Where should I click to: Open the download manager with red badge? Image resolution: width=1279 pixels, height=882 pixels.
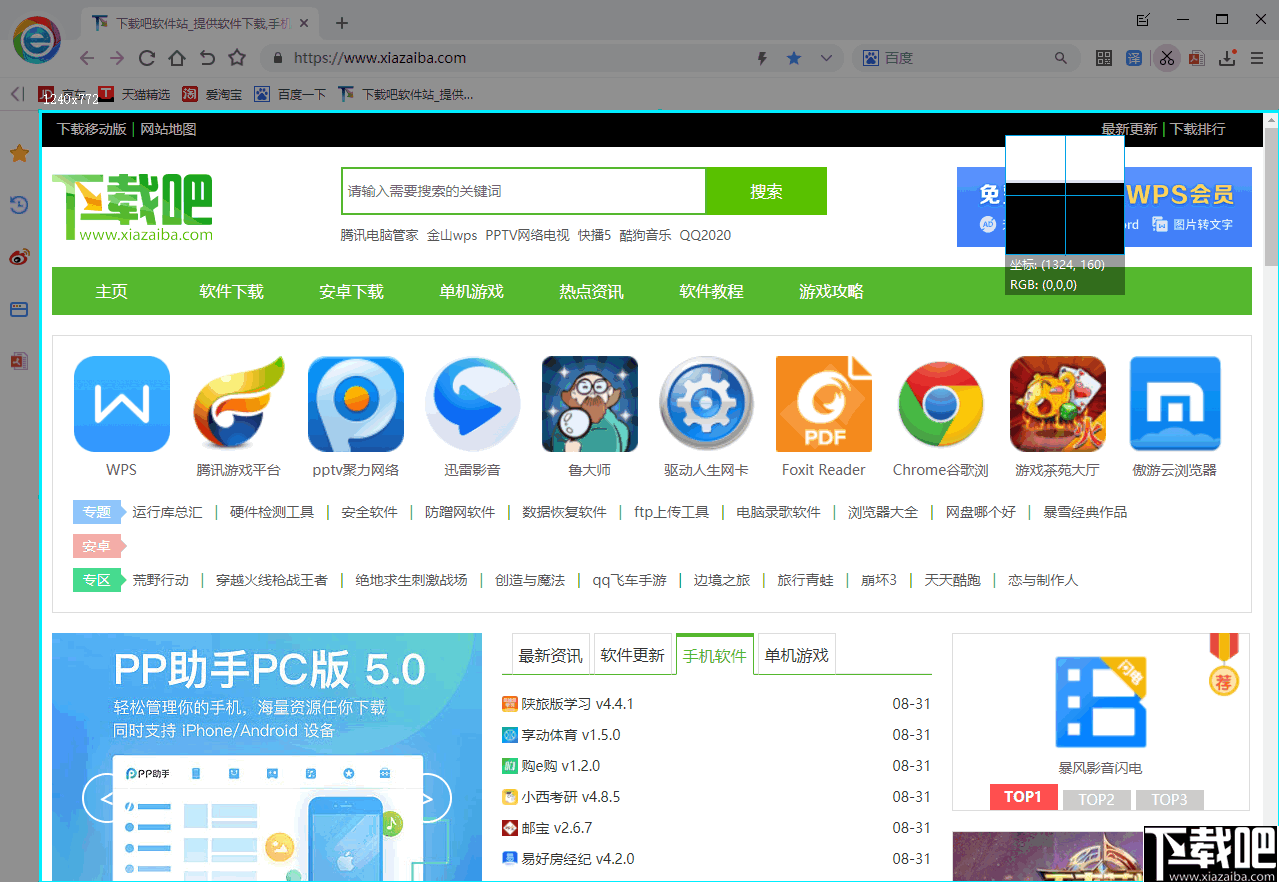click(x=1227, y=59)
